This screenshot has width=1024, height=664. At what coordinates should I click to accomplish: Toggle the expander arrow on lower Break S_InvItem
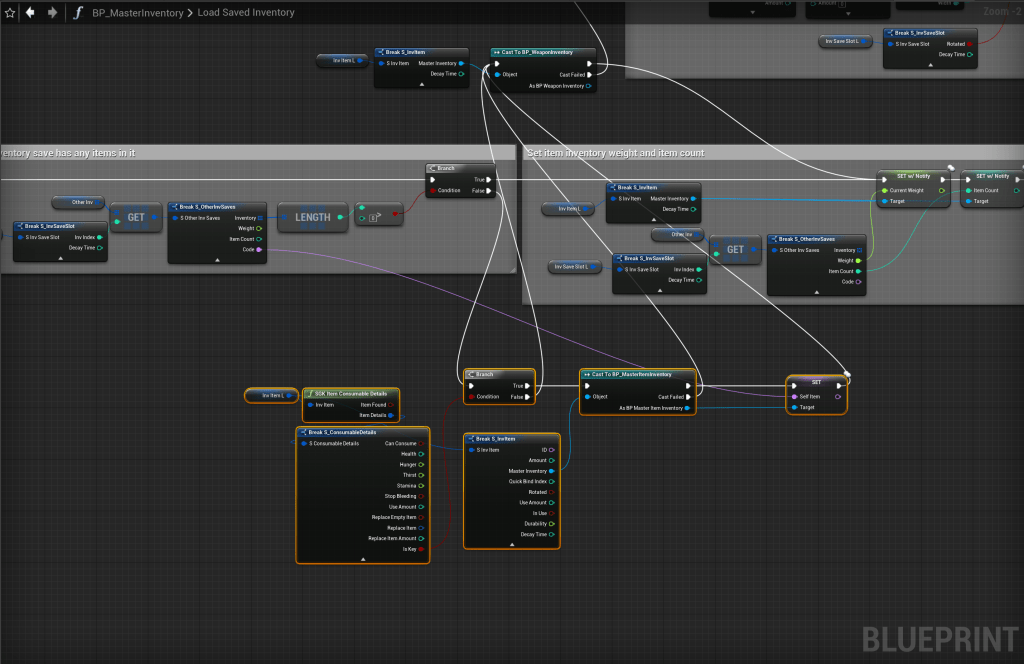(511, 545)
